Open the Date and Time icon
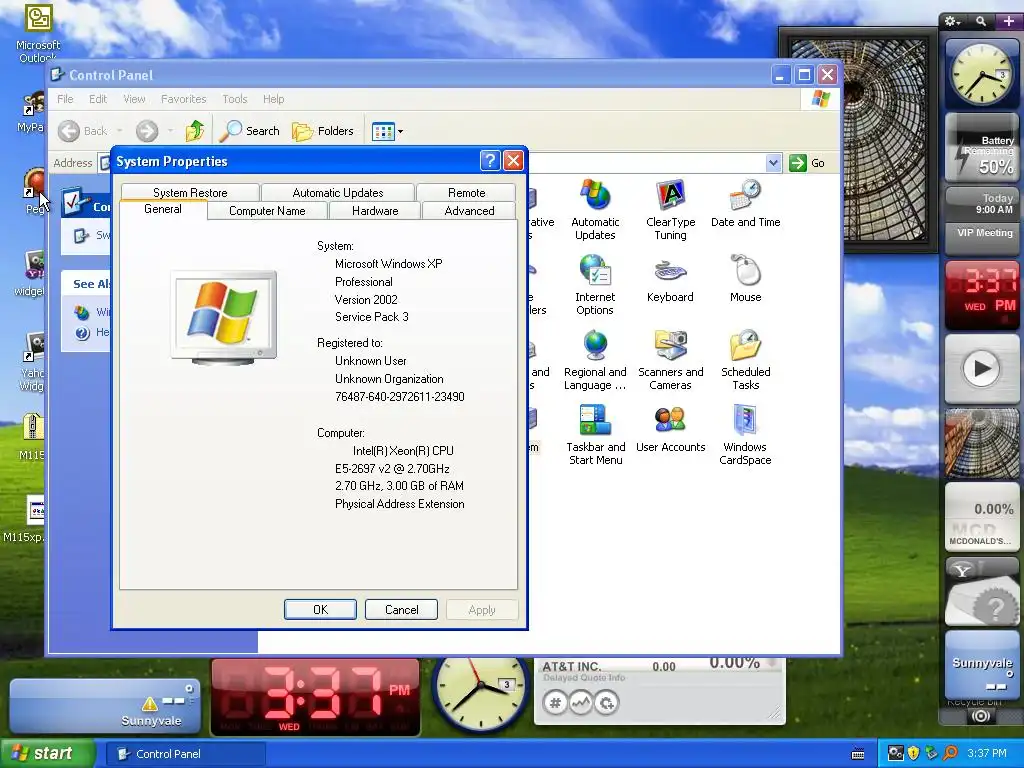This screenshot has width=1024, height=768. click(745, 204)
